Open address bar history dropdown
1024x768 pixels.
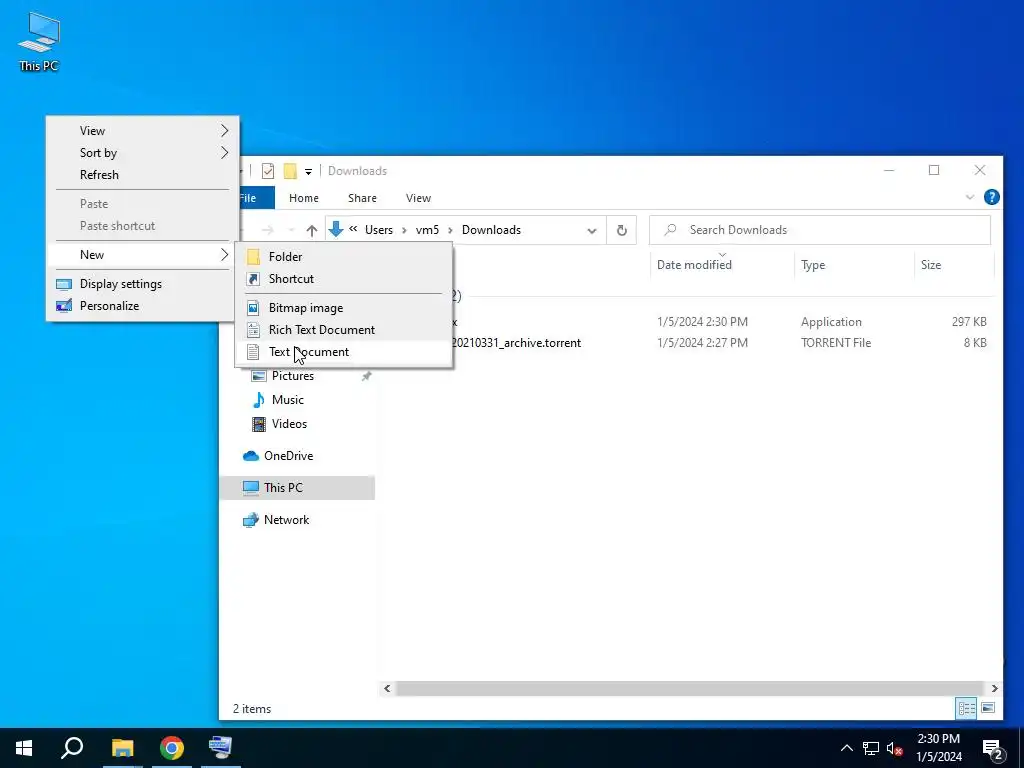tap(592, 231)
